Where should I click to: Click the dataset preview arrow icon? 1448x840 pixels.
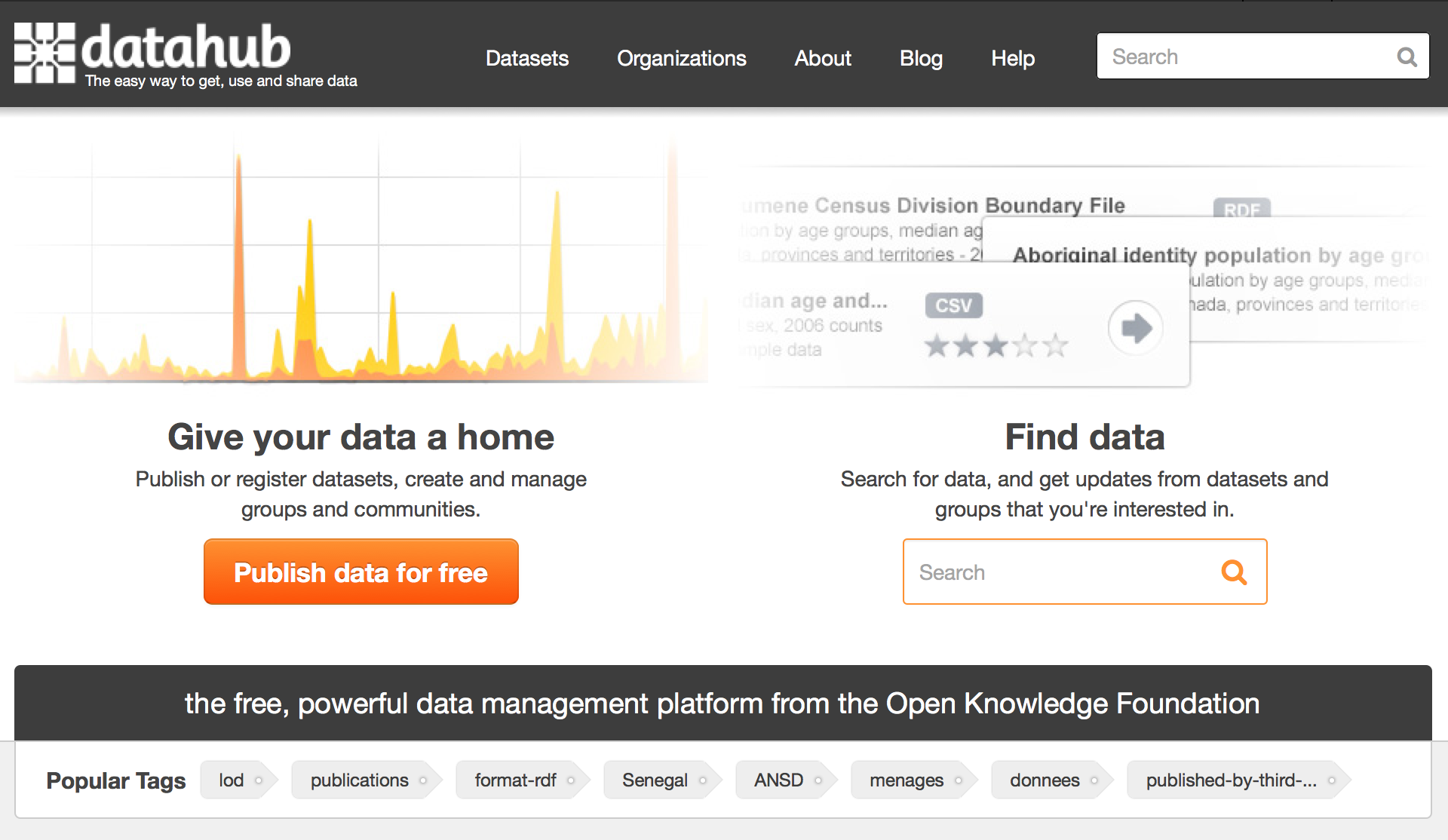pos(1136,328)
